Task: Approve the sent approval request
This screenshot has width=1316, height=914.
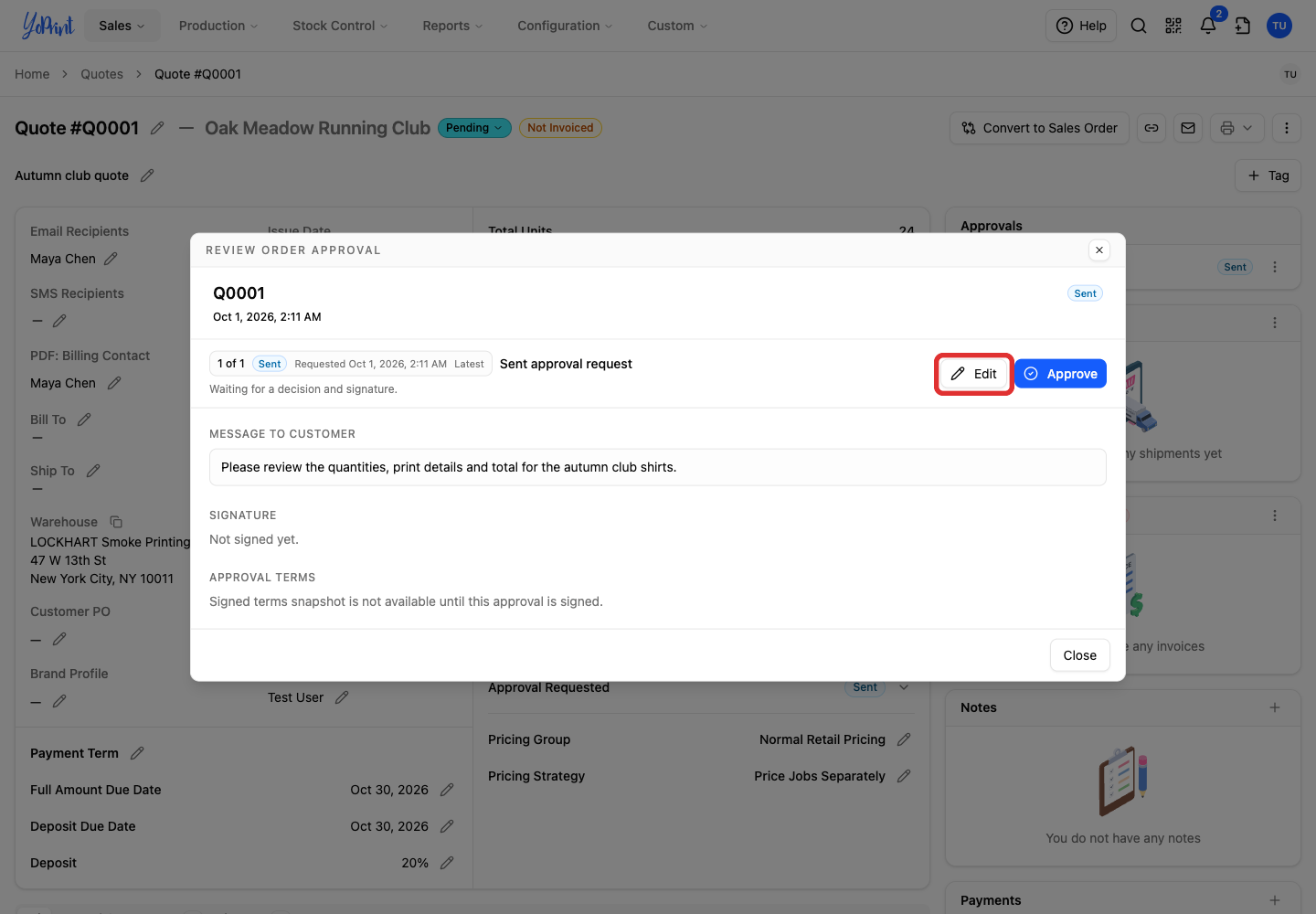Action: [1060, 374]
